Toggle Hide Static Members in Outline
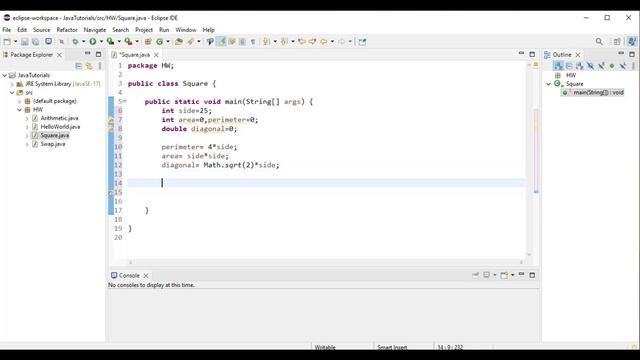The image size is (640, 360). click(x=601, y=66)
